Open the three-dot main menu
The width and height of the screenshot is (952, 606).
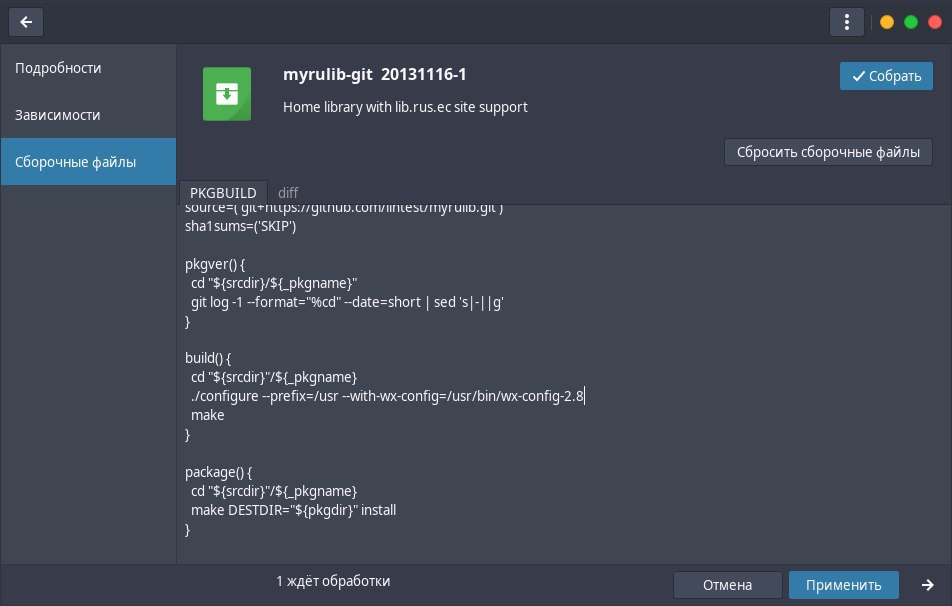coord(846,21)
